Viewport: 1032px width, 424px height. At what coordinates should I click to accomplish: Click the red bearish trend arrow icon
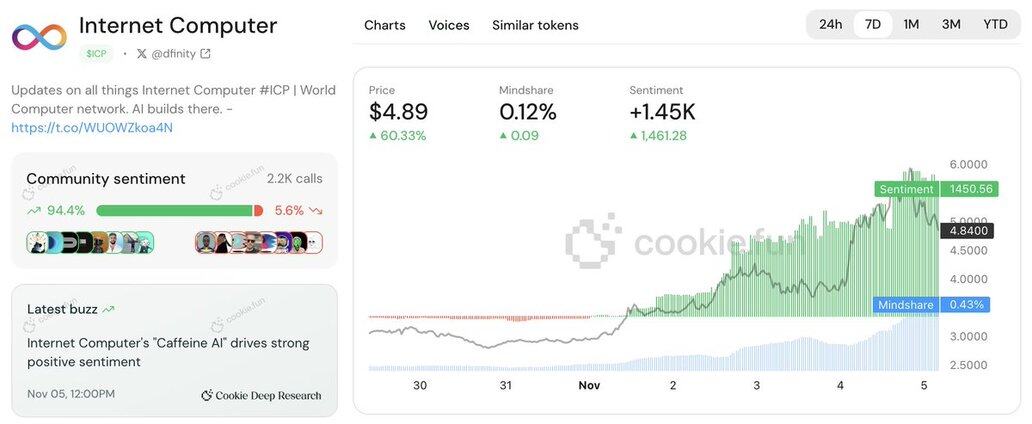[316, 211]
